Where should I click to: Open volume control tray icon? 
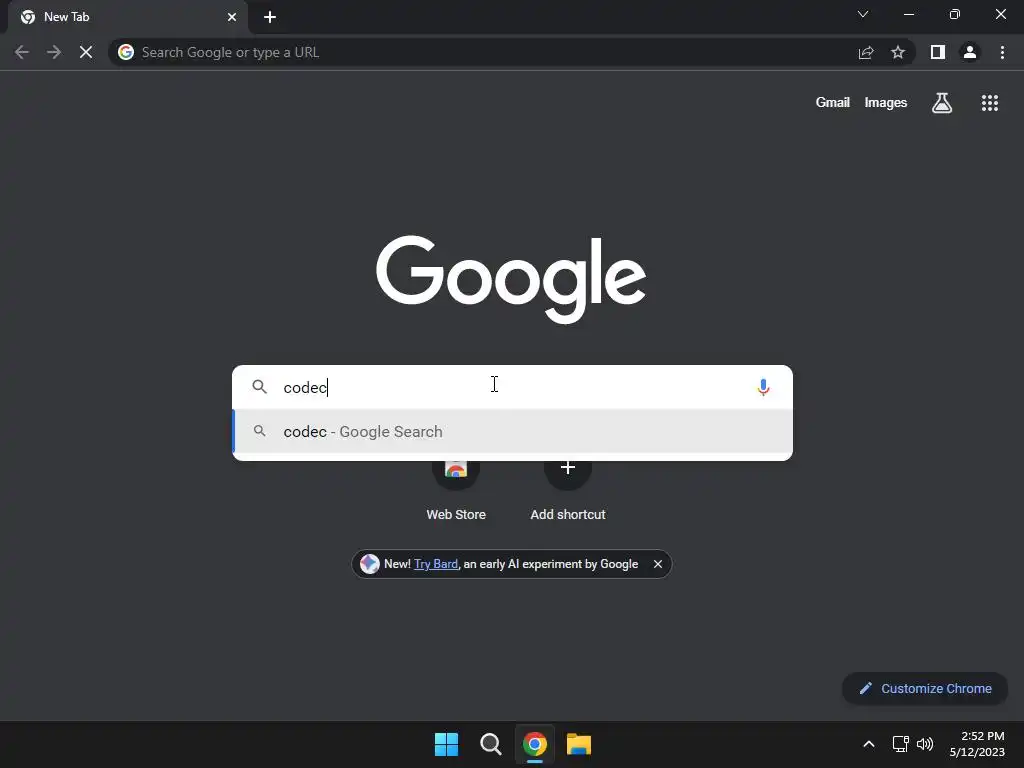[x=925, y=744]
